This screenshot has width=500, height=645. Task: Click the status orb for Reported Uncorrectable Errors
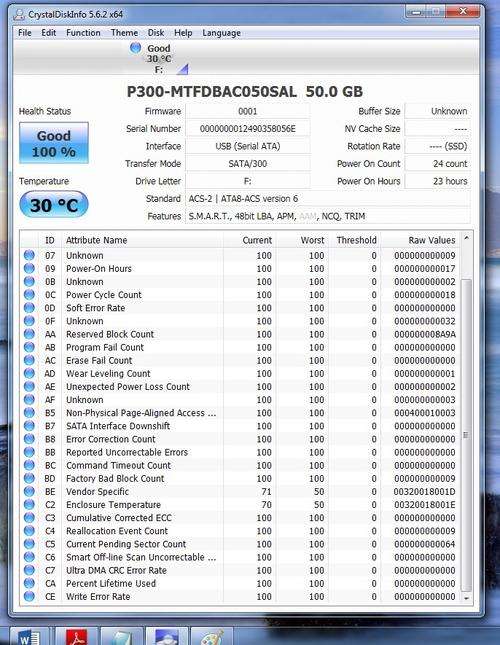[x=29, y=452]
